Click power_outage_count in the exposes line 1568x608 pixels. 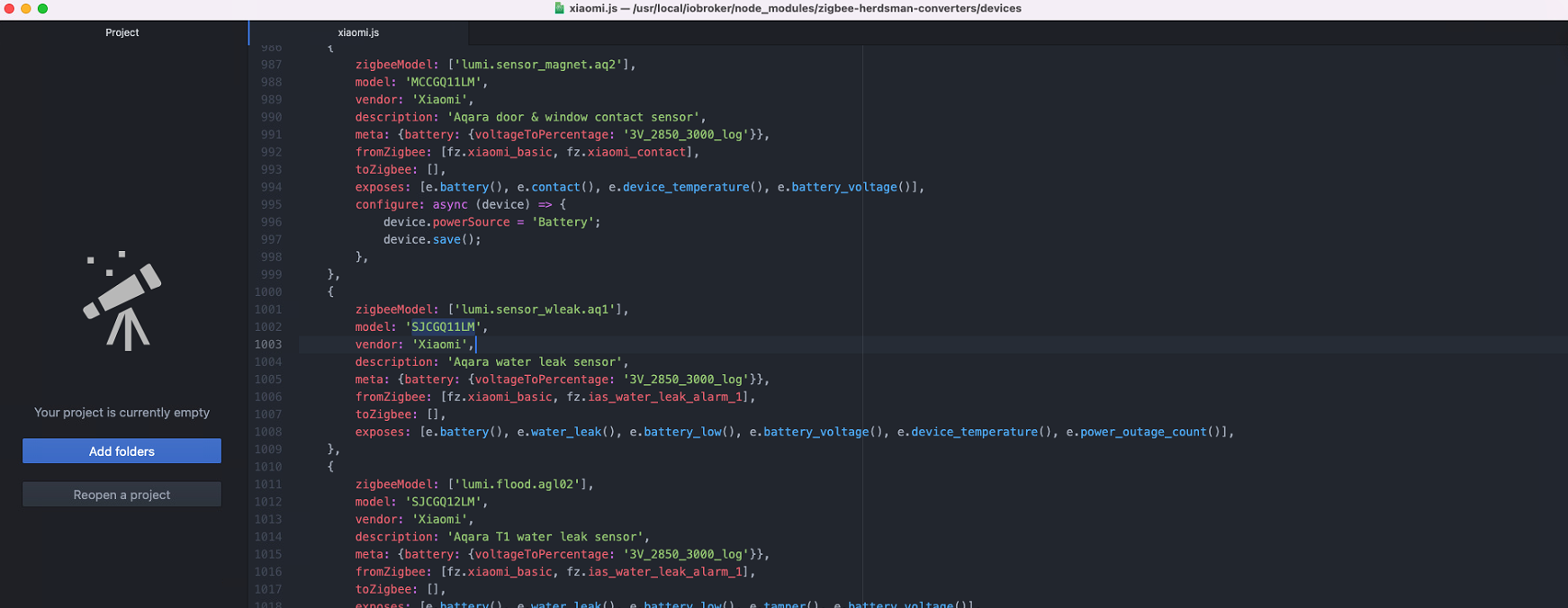(x=1142, y=433)
